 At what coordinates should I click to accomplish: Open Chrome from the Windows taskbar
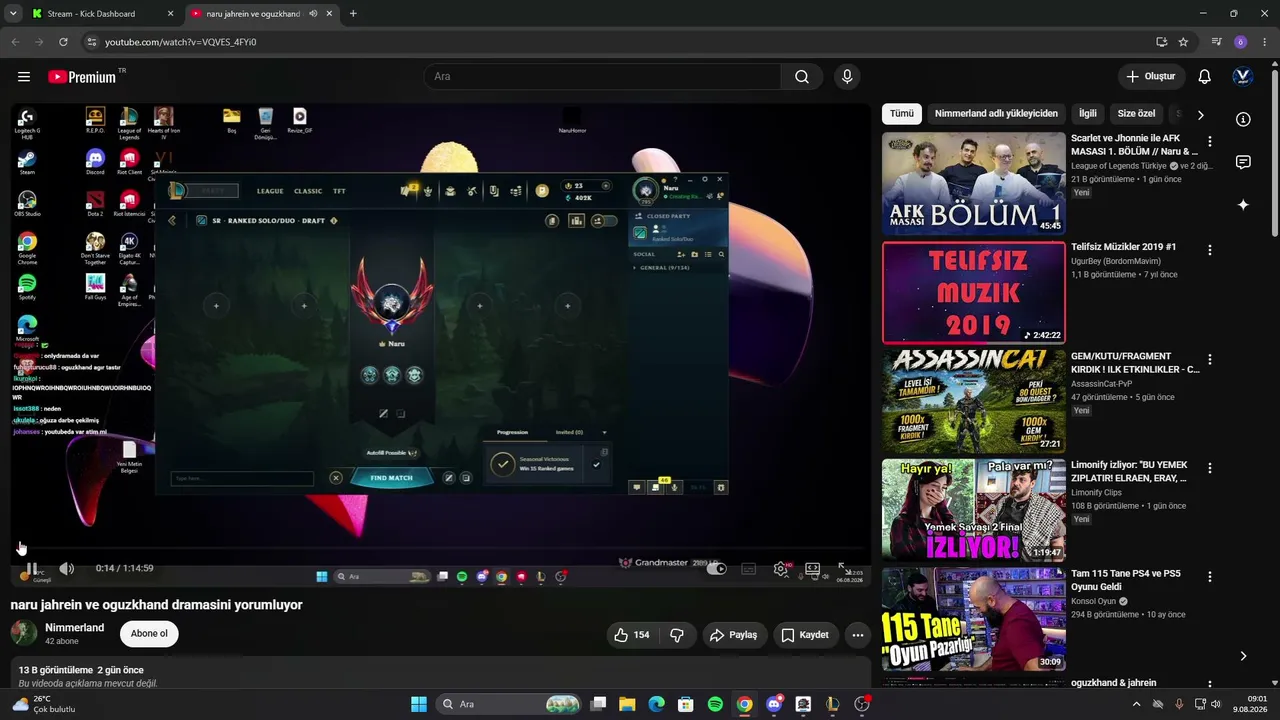(x=744, y=704)
